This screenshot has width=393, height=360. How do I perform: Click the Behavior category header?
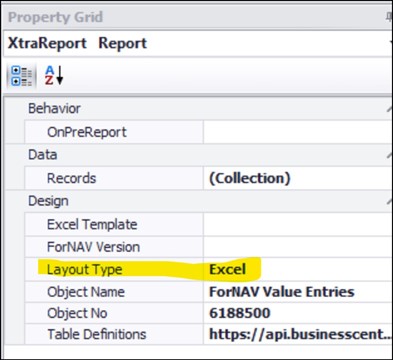54,109
